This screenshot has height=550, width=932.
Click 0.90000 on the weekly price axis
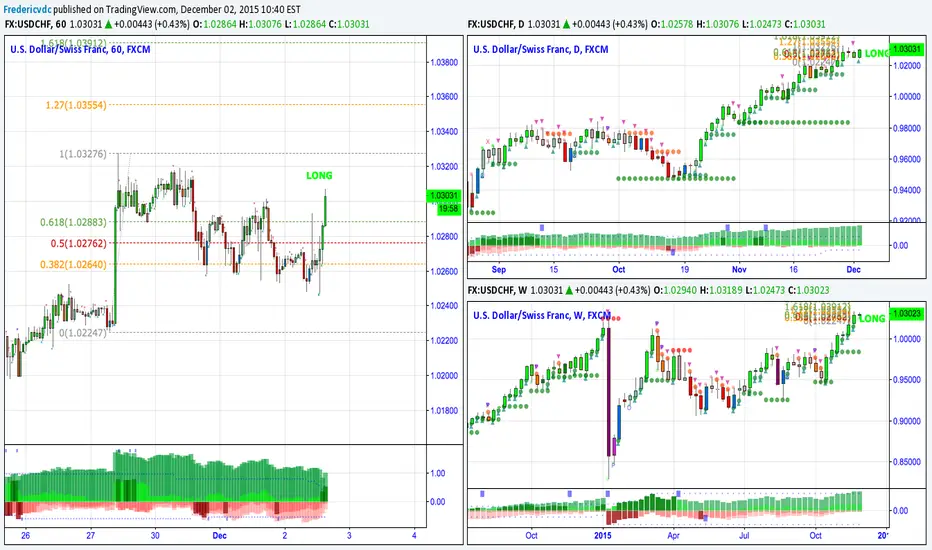tap(906, 421)
